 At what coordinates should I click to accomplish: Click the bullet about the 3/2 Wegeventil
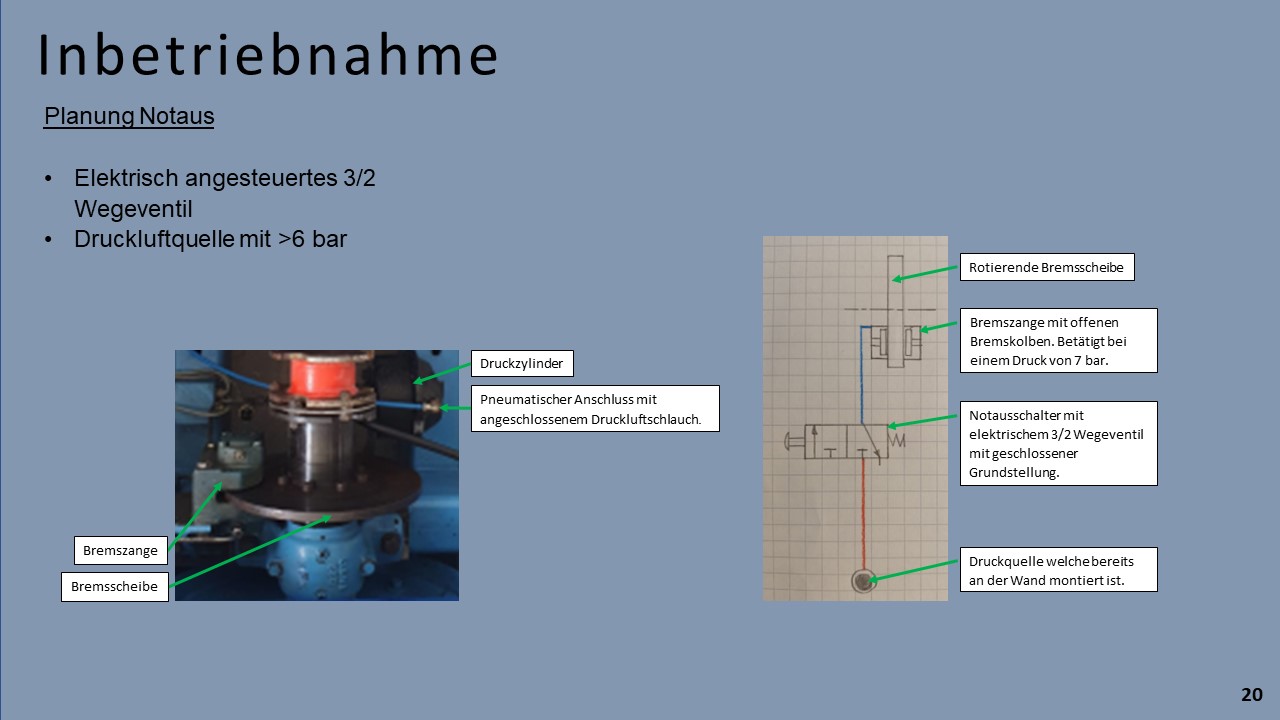(x=224, y=191)
